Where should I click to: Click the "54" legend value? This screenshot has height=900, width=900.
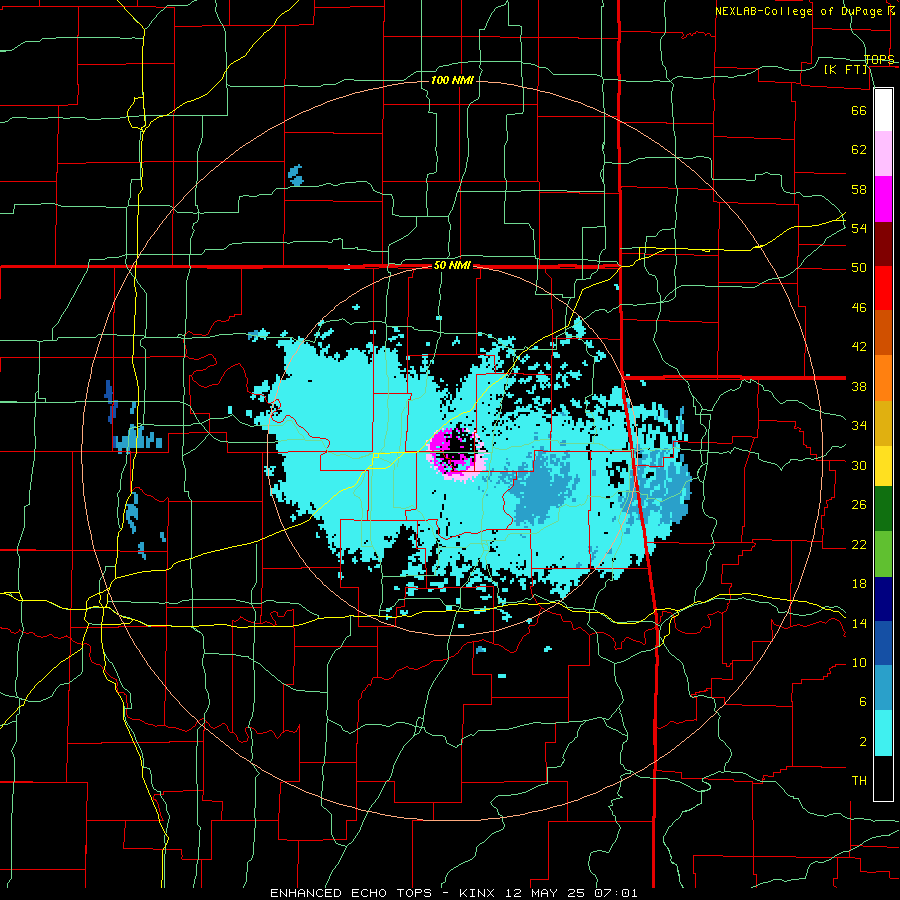point(859,228)
